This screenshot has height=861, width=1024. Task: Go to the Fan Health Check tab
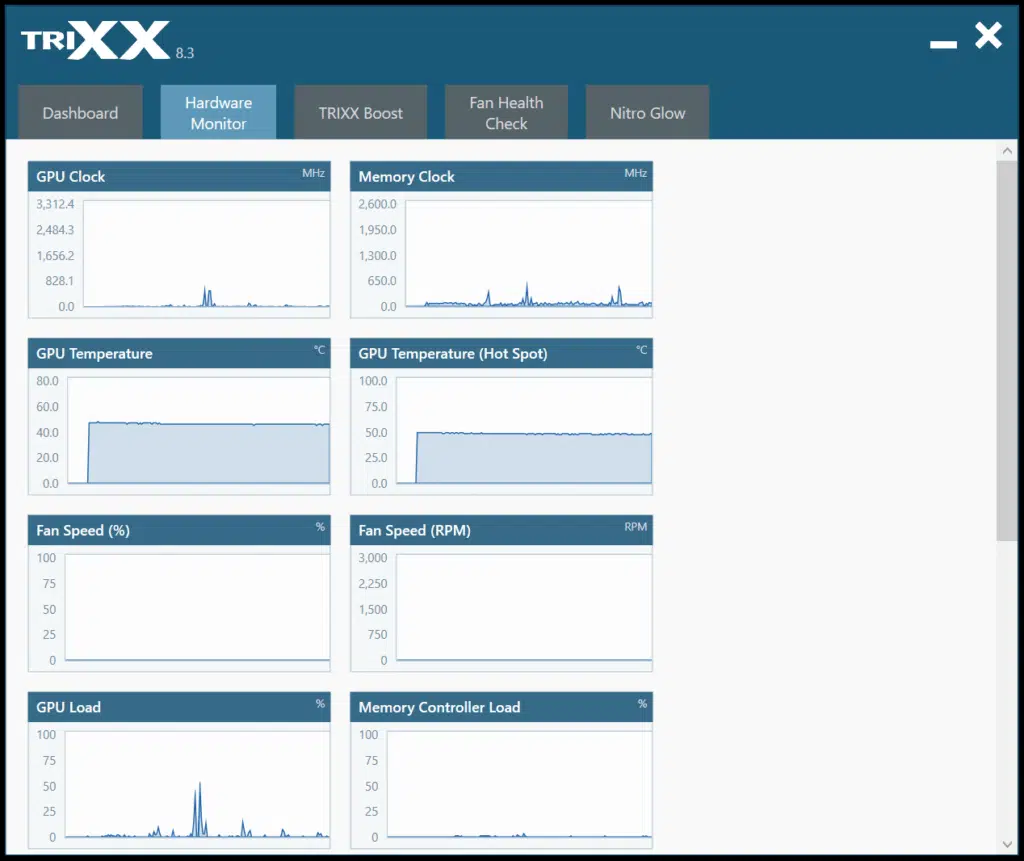[x=506, y=113]
